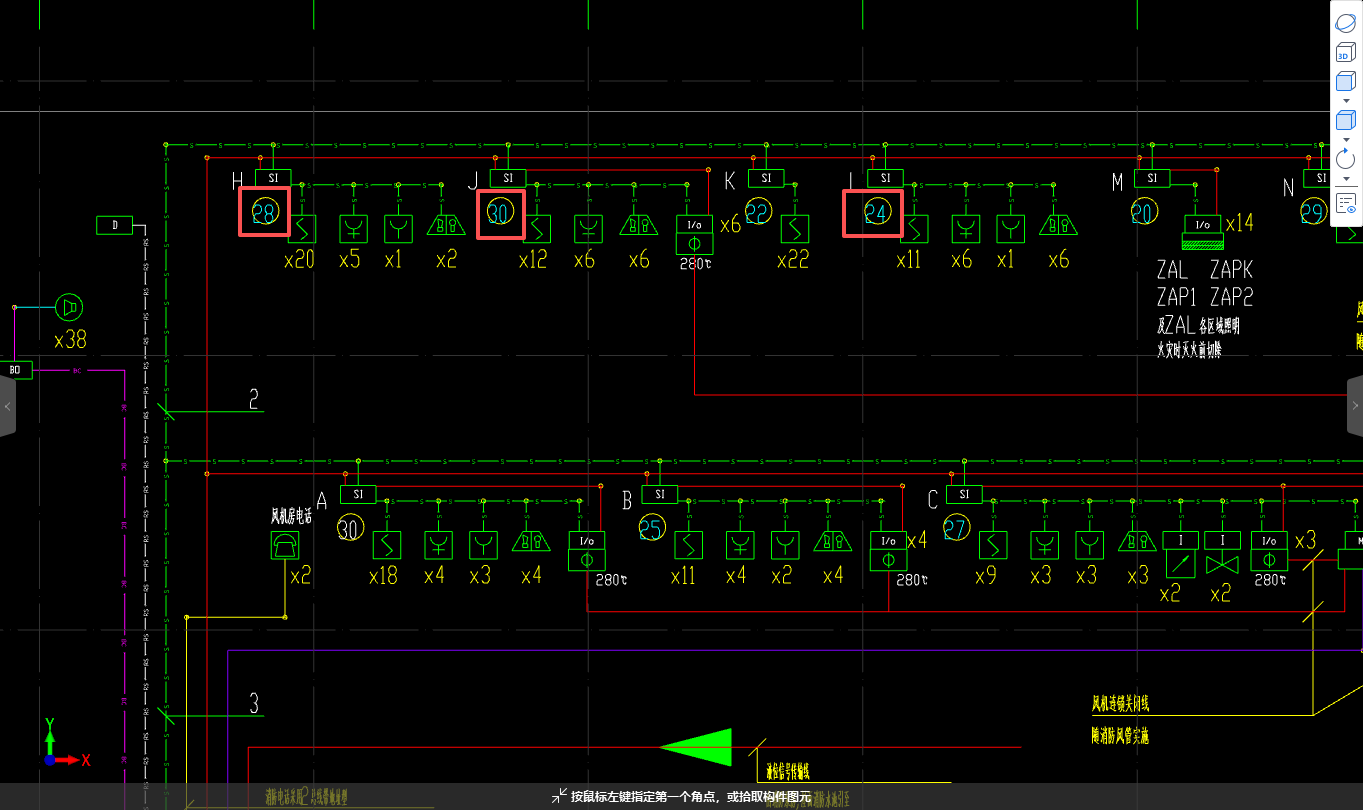Select the ZAP1 label text

pyautogui.click(x=1176, y=297)
